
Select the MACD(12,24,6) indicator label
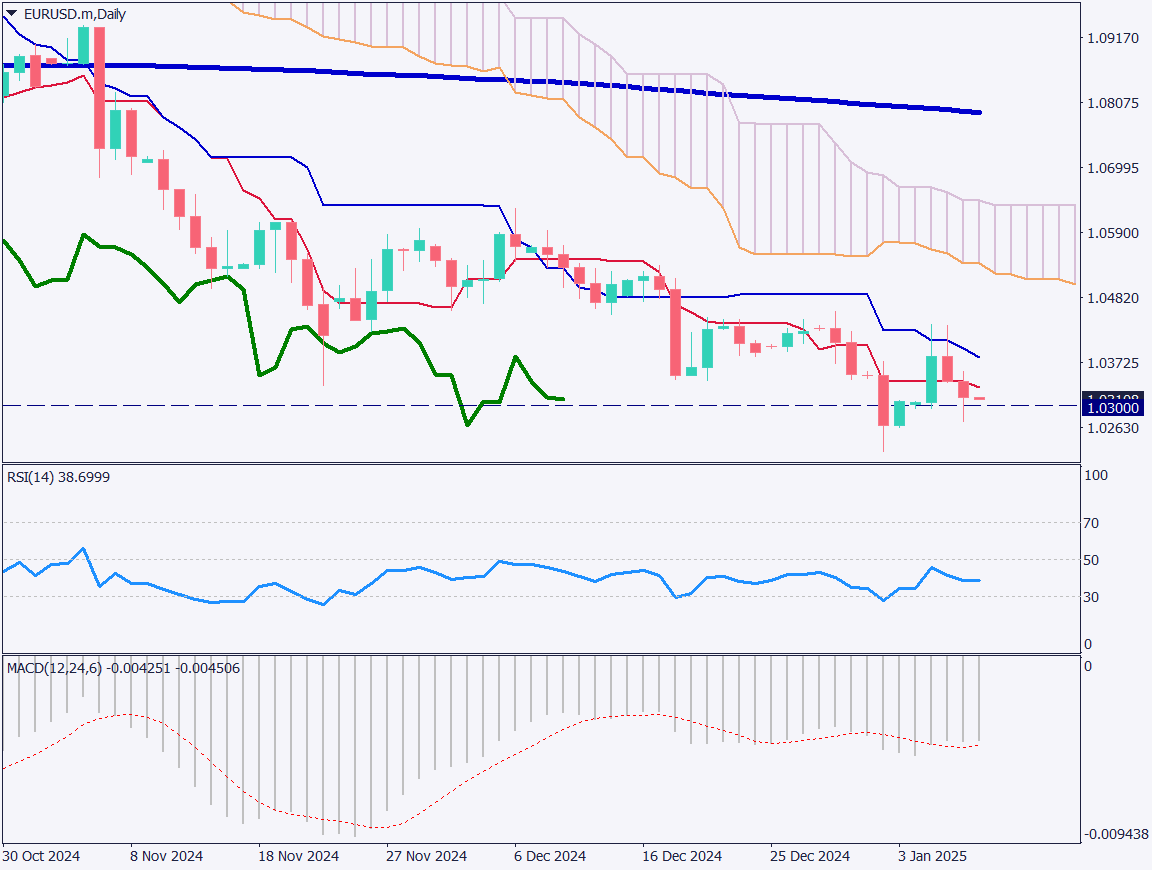(120, 666)
